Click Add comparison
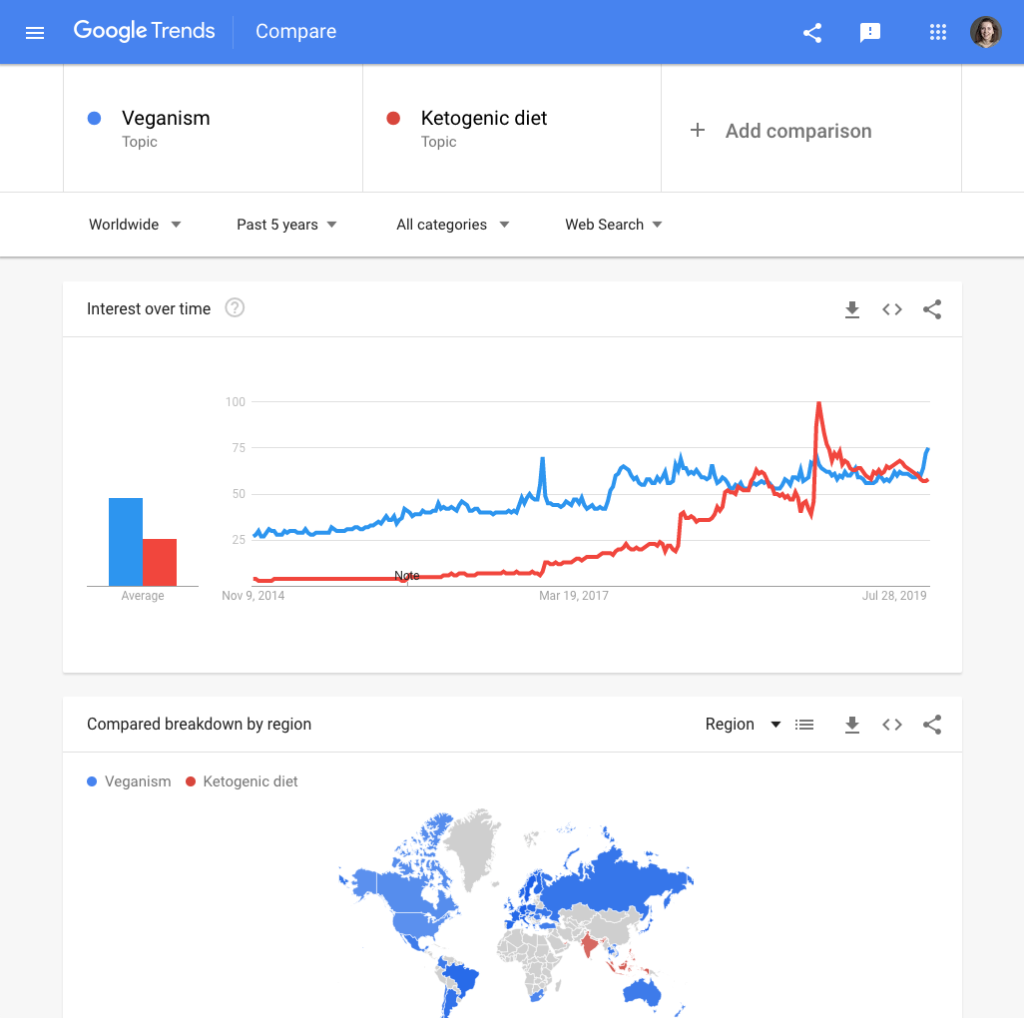This screenshot has width=1024, height=1018. 780,131
